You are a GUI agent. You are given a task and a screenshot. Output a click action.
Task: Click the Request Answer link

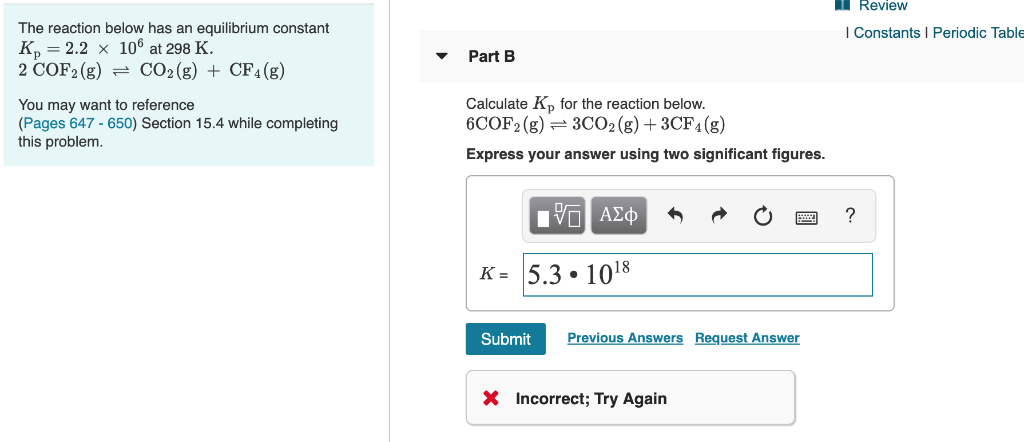[x=747, y=338]
